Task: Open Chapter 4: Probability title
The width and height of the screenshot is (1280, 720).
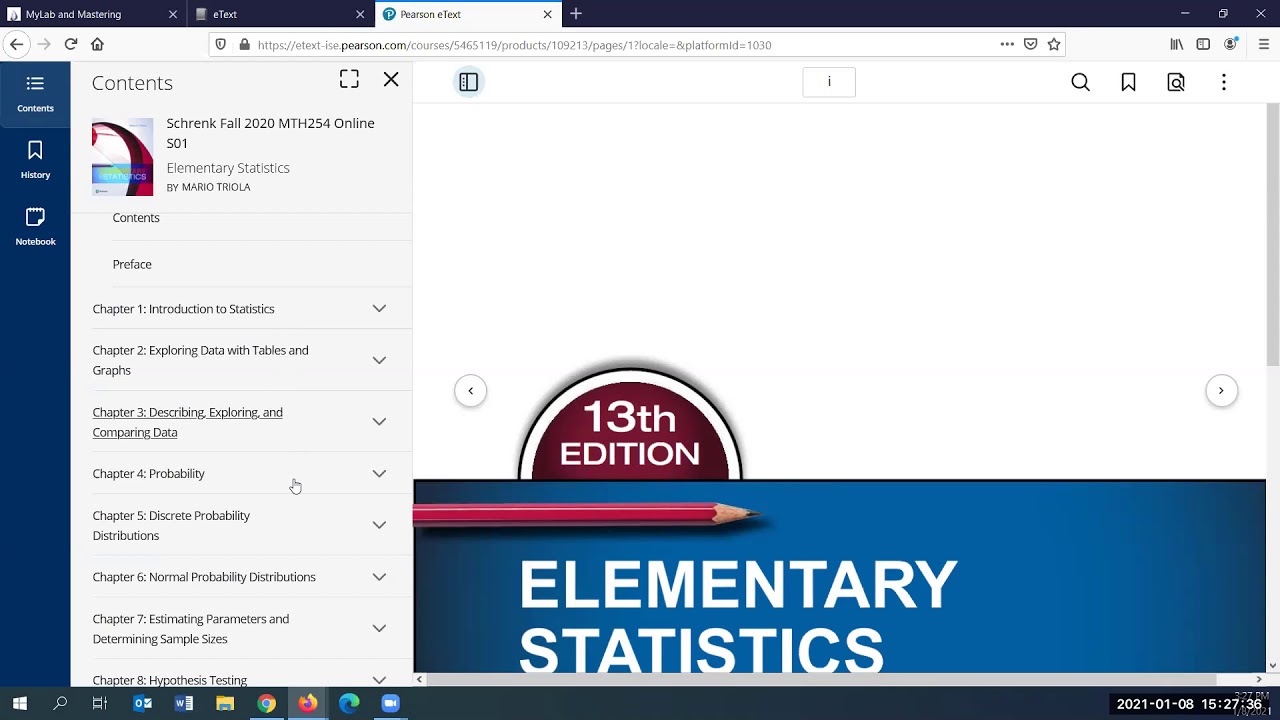Action: click(148, 474)
